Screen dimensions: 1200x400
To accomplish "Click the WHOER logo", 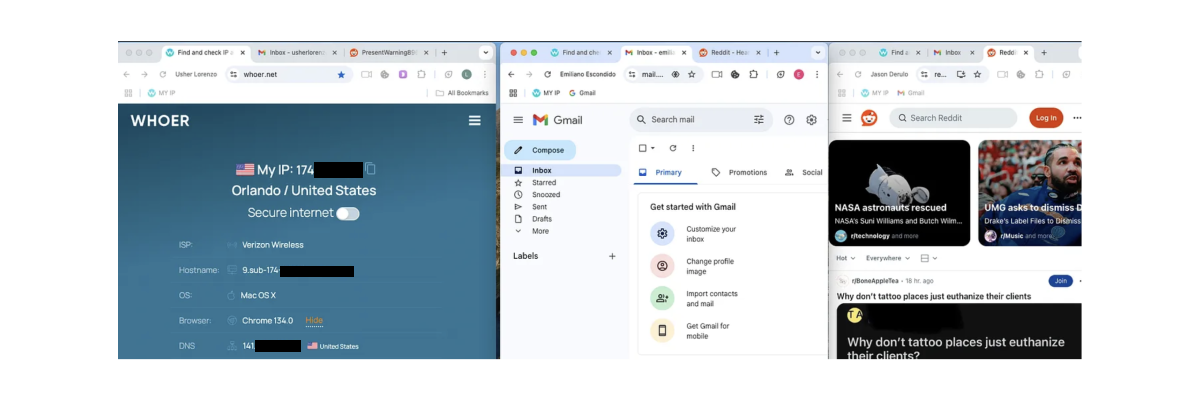I will click(160, 121).
